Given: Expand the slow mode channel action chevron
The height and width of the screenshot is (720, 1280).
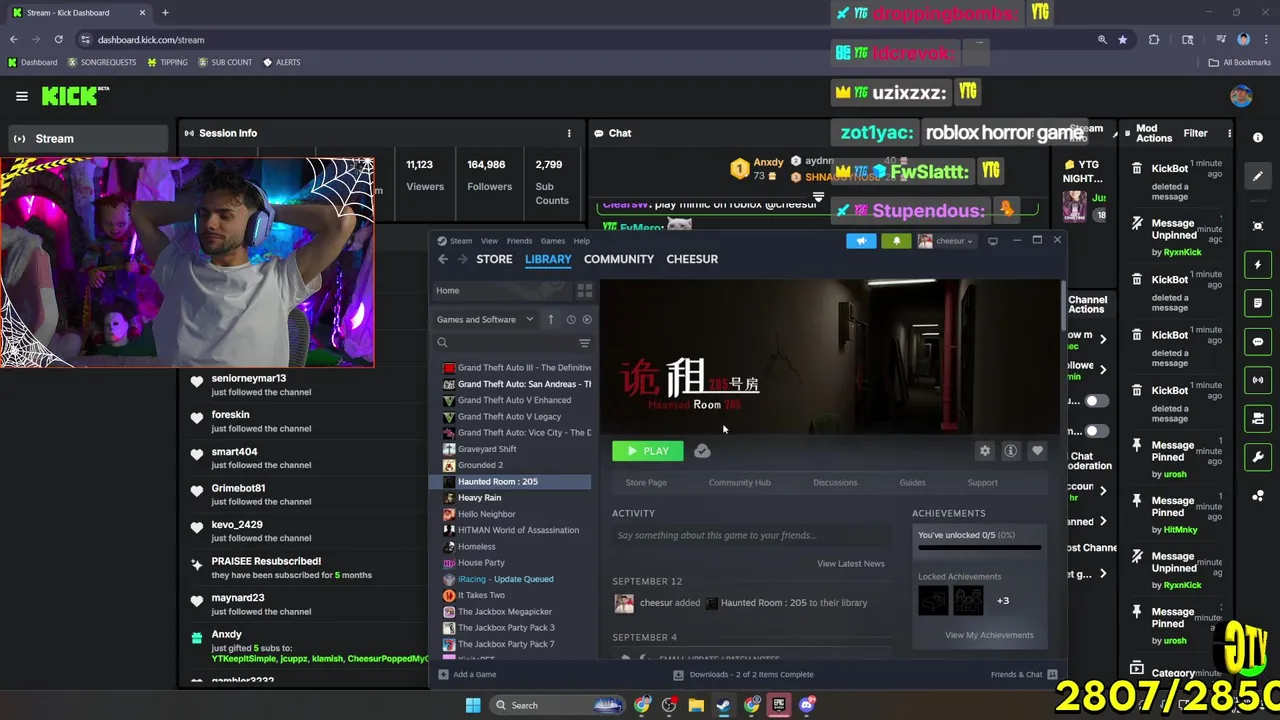Looking at the screenshot, I should [1103, 339].
